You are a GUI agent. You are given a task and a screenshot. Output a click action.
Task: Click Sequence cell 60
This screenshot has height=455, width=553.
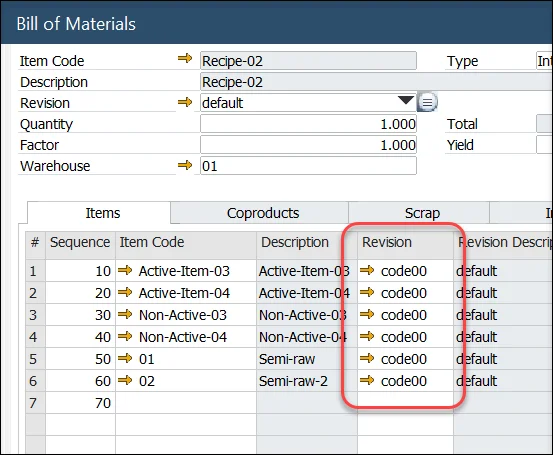coord(80,381)
